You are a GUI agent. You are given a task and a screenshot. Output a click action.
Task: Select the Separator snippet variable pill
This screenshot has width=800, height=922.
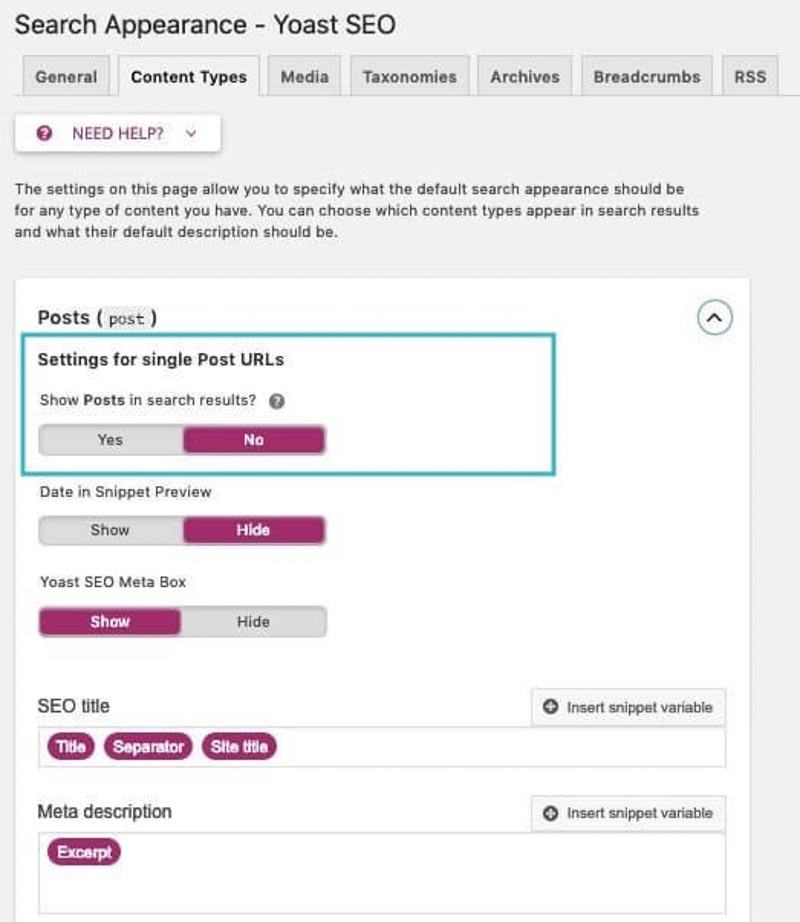[148, 746]
